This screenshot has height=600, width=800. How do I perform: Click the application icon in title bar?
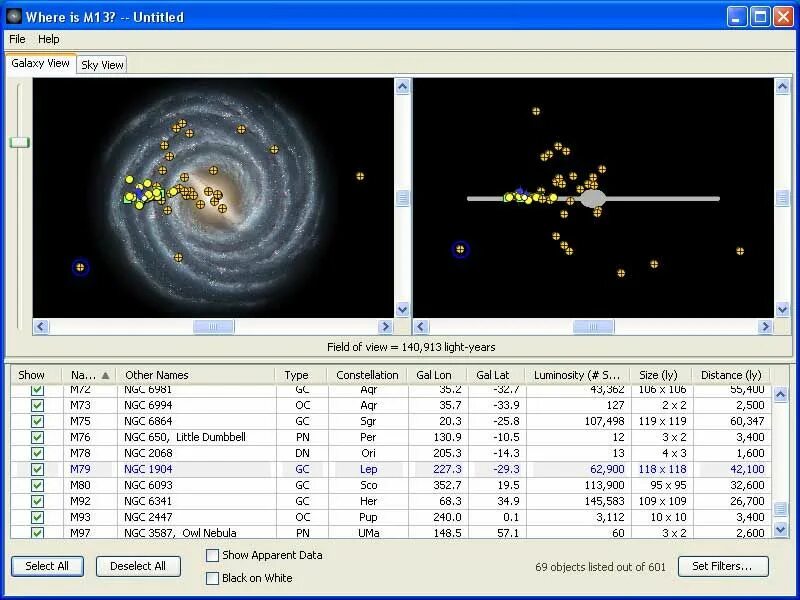[x=14, y=16]
